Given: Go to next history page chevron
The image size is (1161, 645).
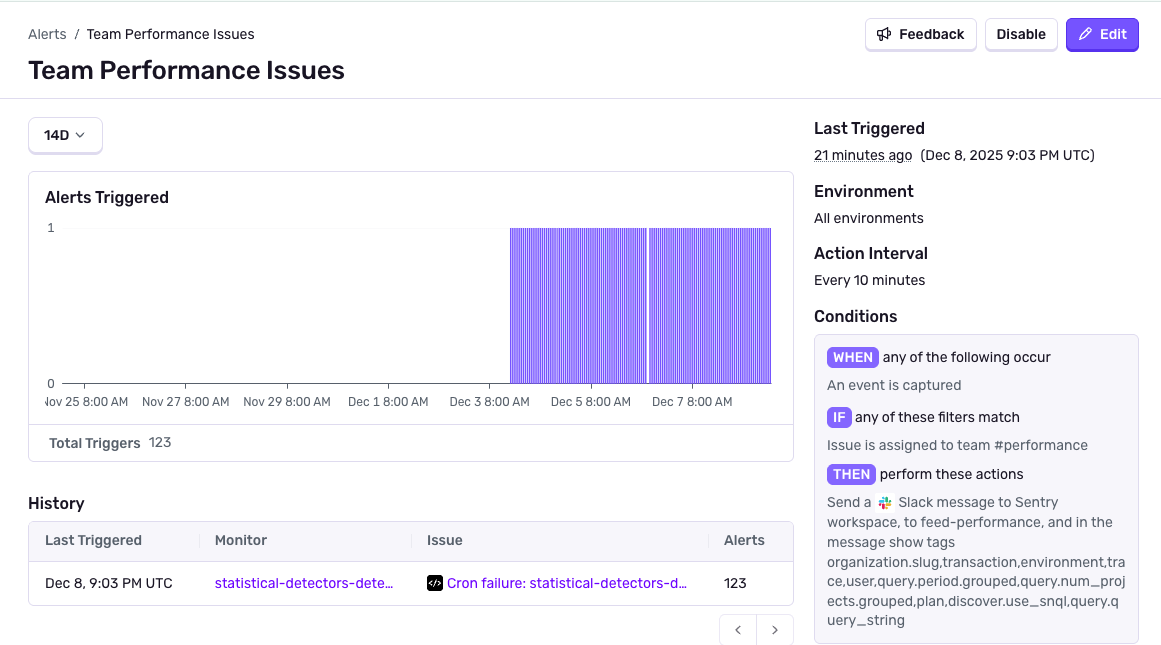Looking at the screenshot, I should (775, 630).
